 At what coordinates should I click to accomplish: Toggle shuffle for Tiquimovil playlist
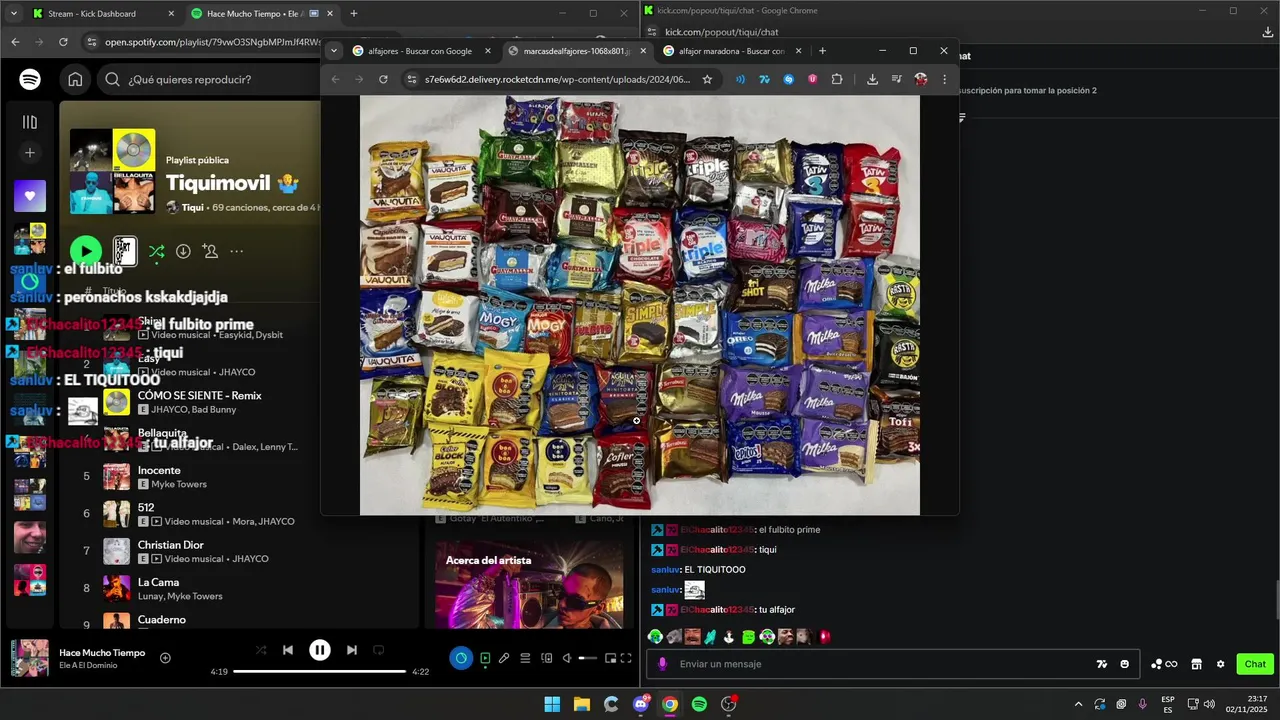157,251
